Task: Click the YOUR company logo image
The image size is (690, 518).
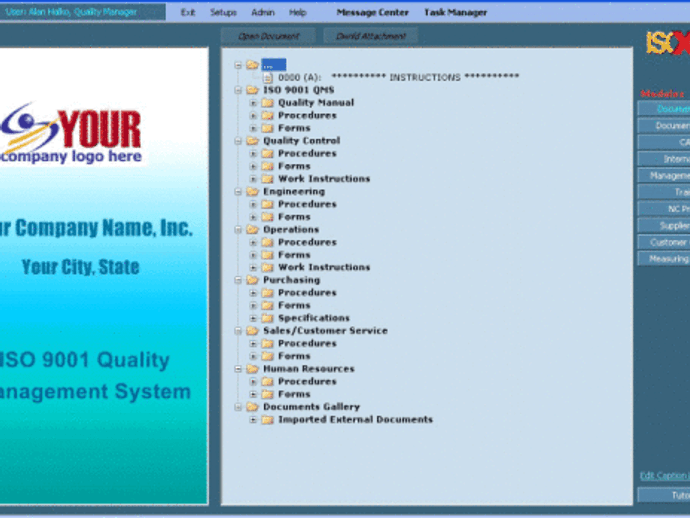Action: pos(72,134)
